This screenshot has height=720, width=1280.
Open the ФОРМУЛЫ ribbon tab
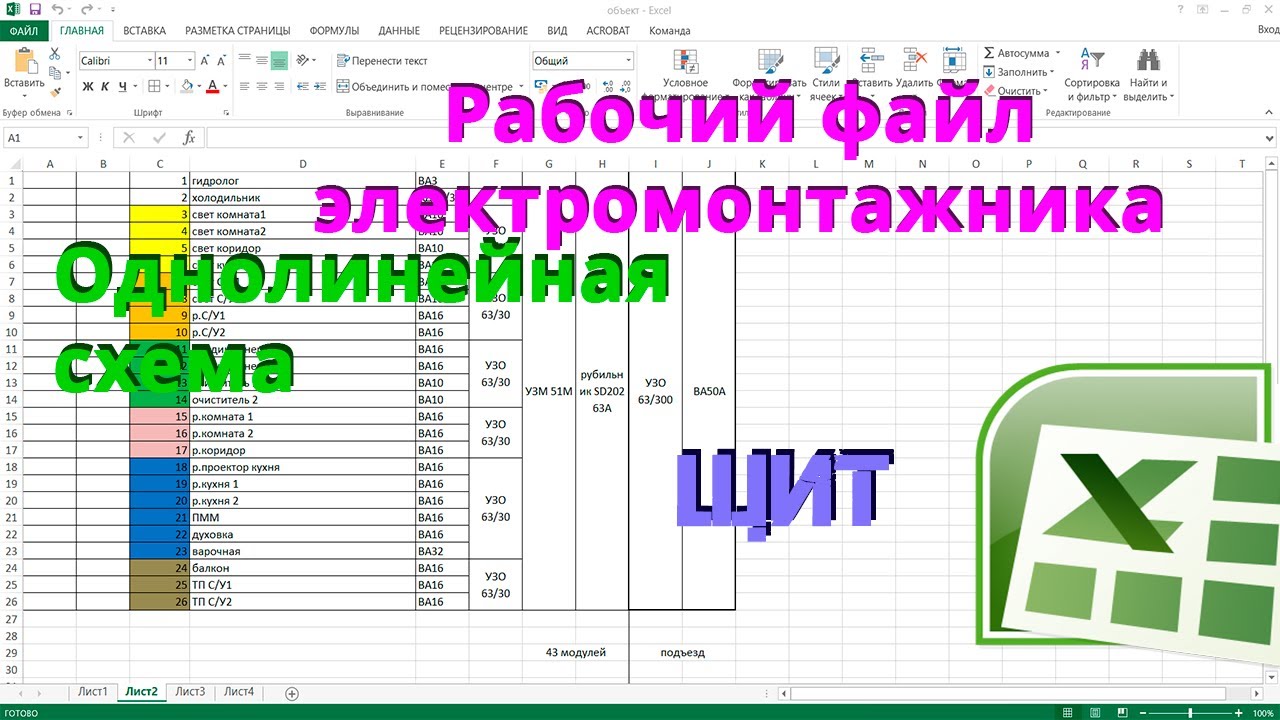[334, 31]
